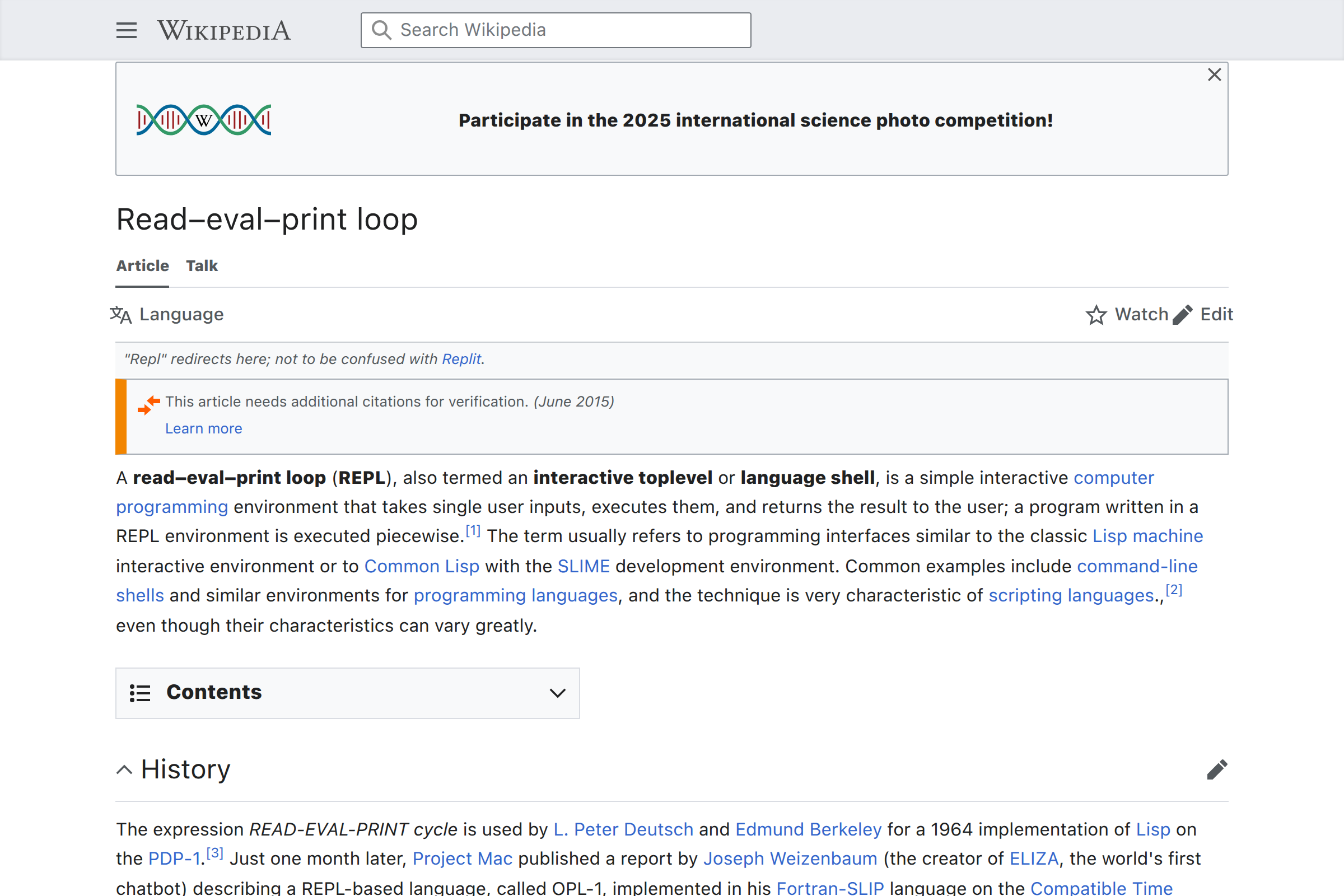Open citation reference [2]

1174,590
